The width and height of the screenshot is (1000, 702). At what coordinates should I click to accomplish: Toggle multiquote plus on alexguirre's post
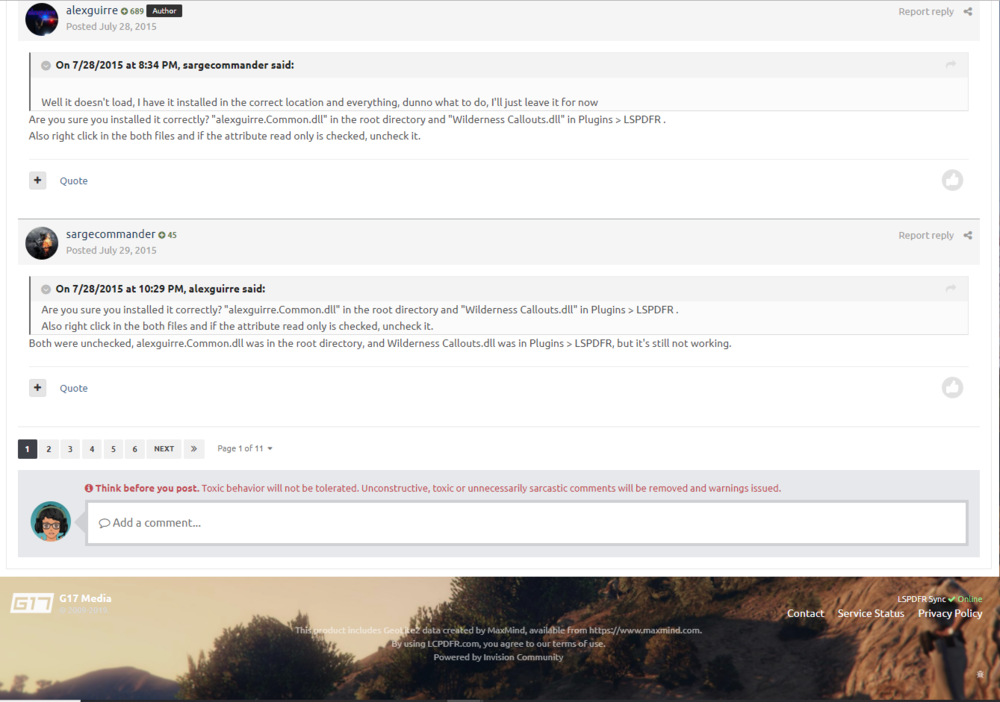(38, 180)
